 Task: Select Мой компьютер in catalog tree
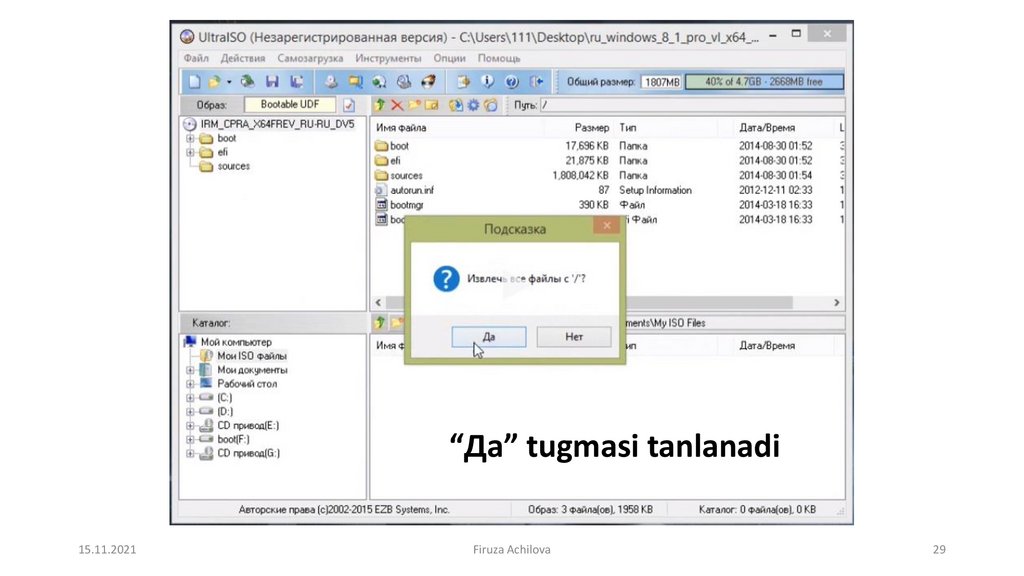click(236, 342)
